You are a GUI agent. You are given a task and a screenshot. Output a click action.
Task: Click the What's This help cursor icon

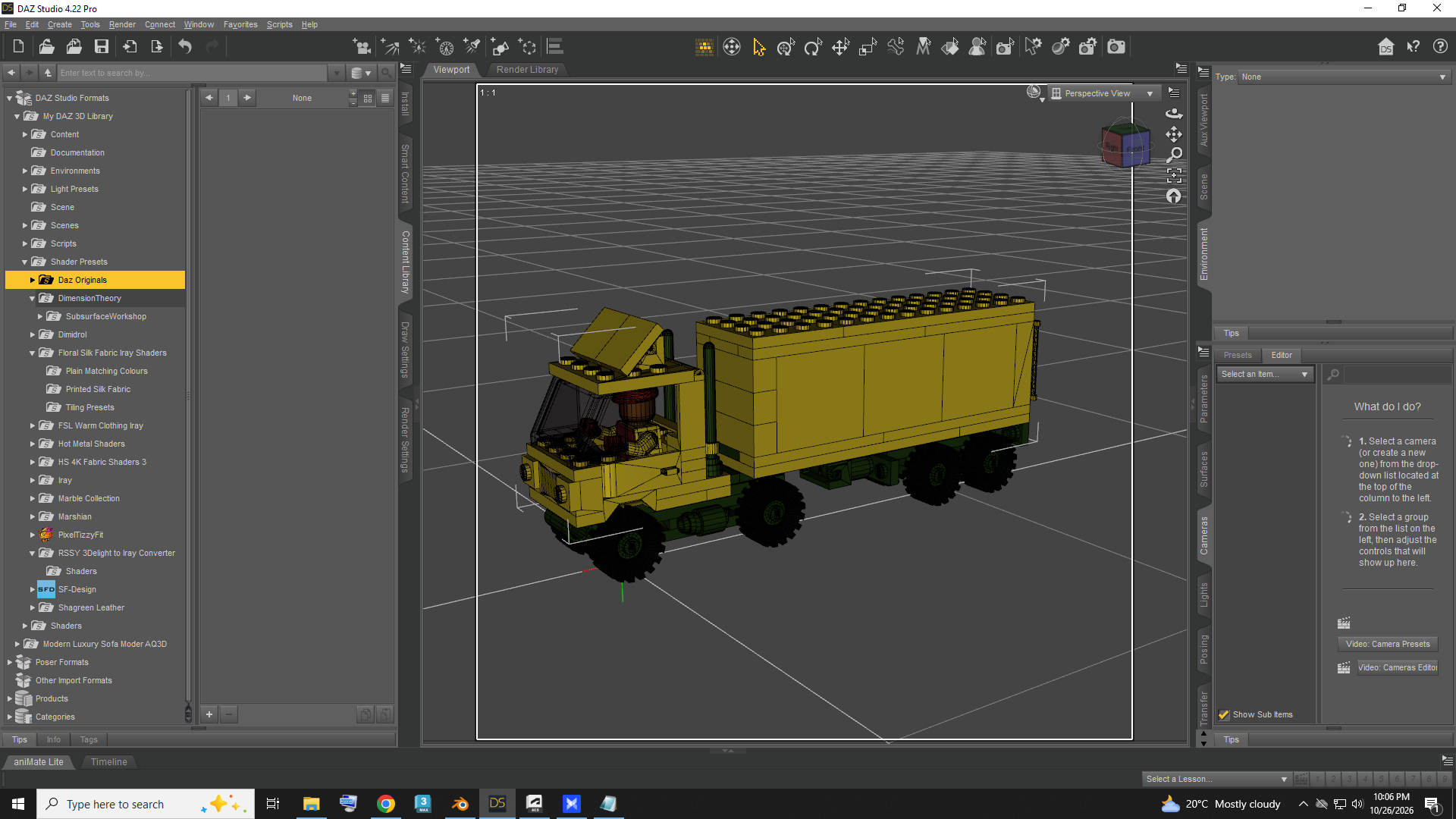[x=1414, y=47]
